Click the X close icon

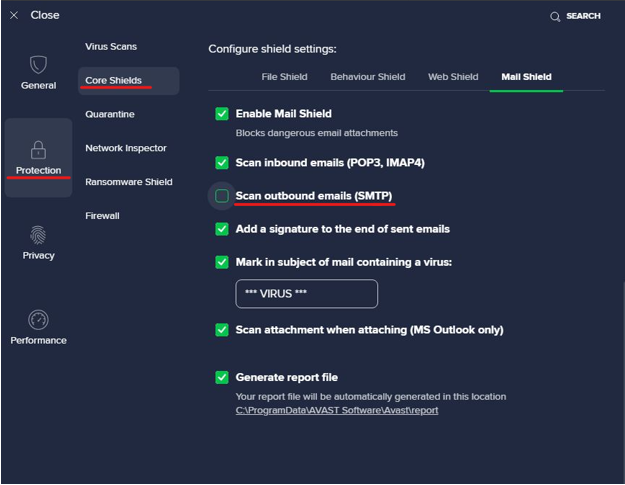click(x=14, y=16)
